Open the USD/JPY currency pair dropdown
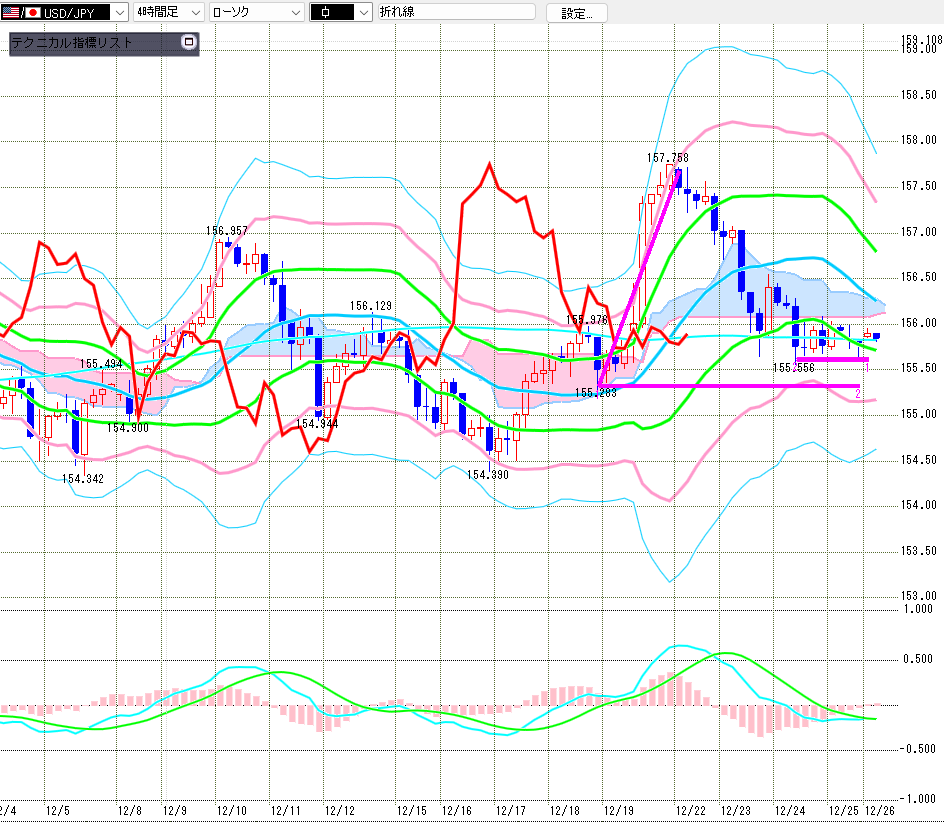 117,13
